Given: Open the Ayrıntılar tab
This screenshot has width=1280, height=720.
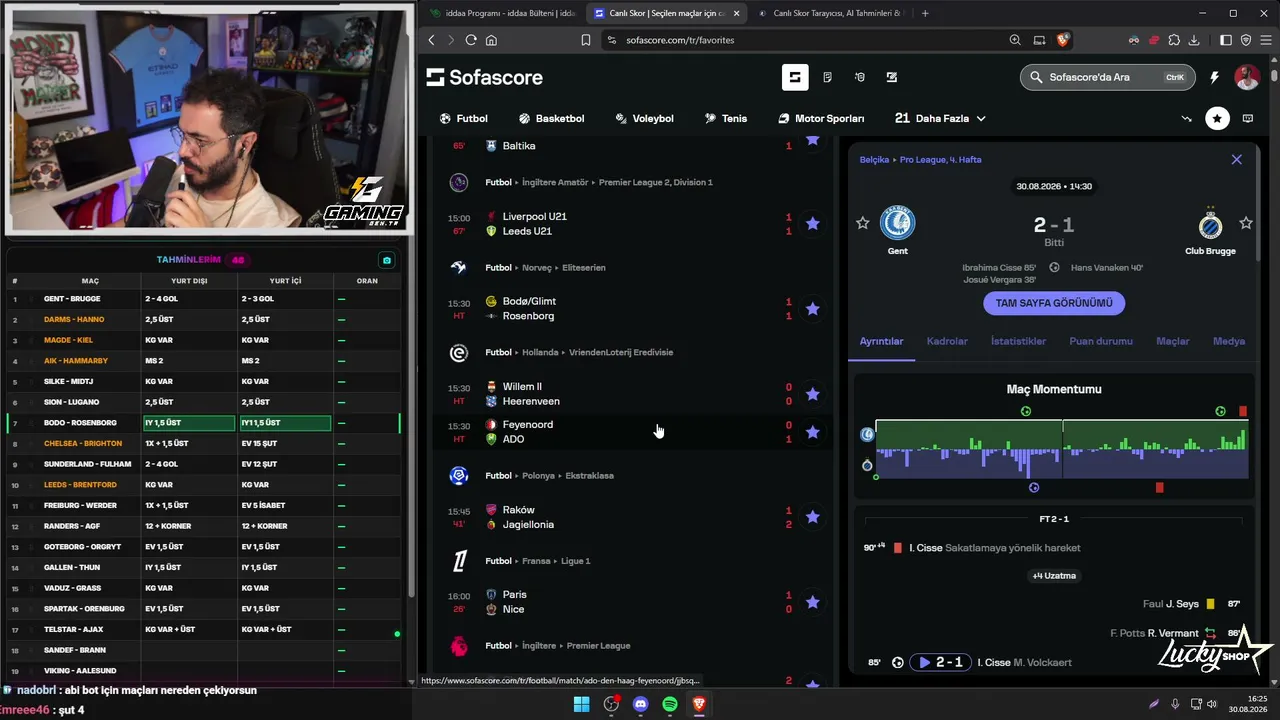Looking at the screenshot, I should point(881,341).
